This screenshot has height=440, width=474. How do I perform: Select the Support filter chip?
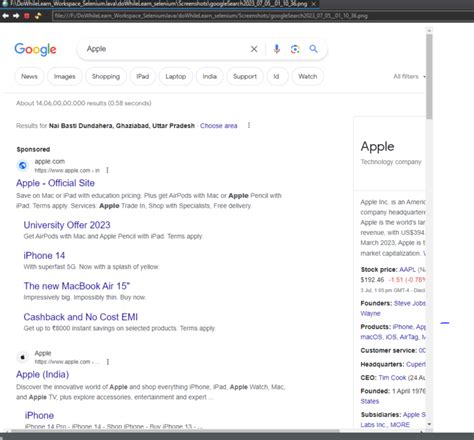click(245, 76)
